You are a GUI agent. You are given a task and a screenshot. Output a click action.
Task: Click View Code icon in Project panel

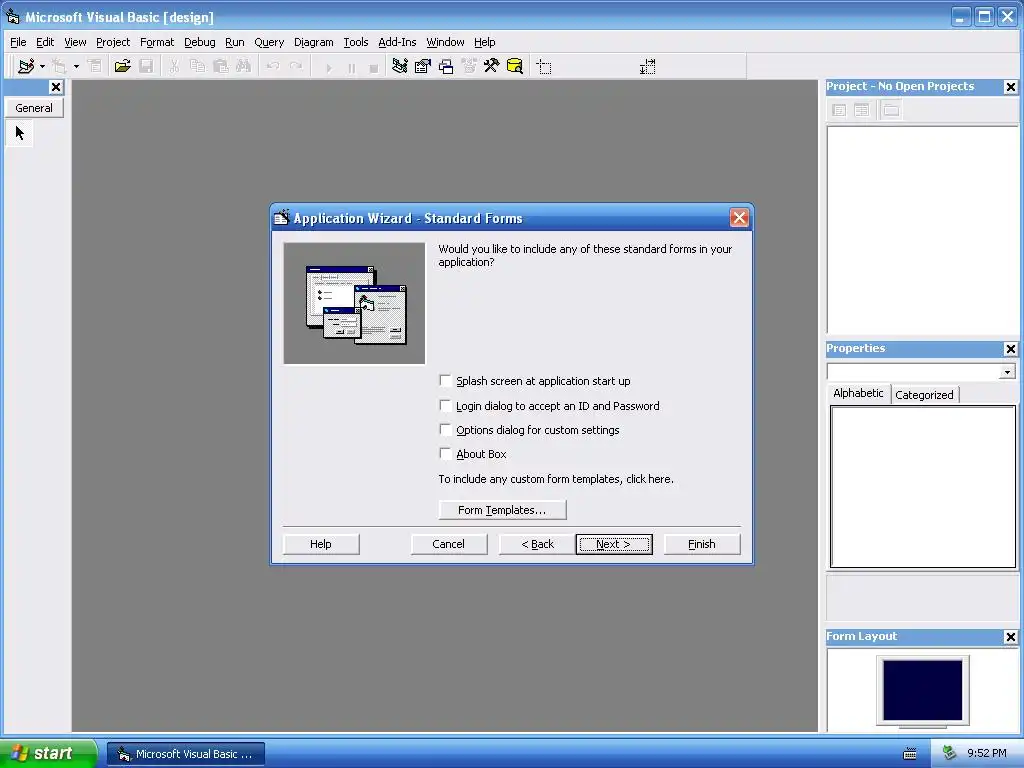click(x=839, y=110)
